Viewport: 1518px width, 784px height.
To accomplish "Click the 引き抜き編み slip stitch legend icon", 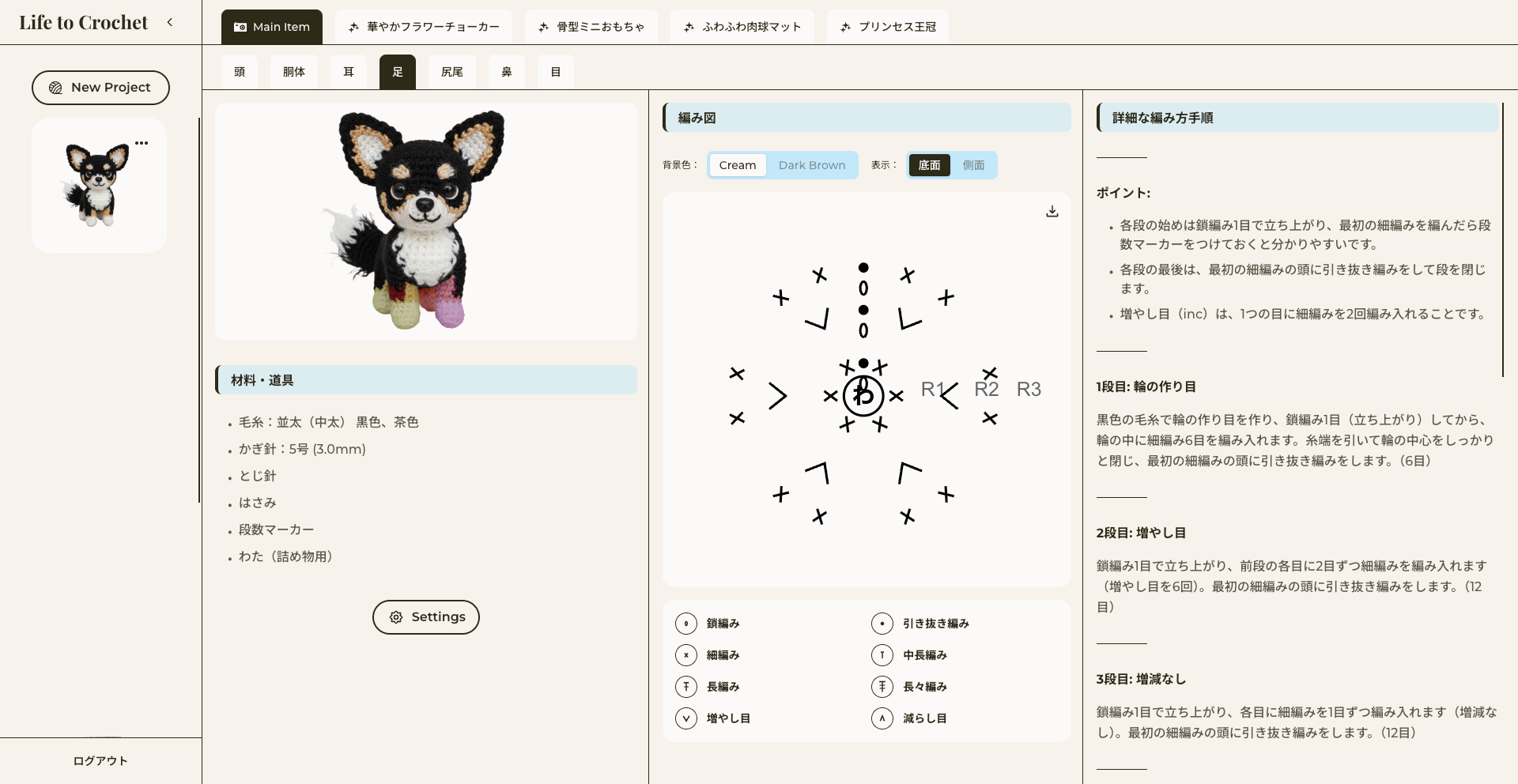I will click(x=882, y=624).
